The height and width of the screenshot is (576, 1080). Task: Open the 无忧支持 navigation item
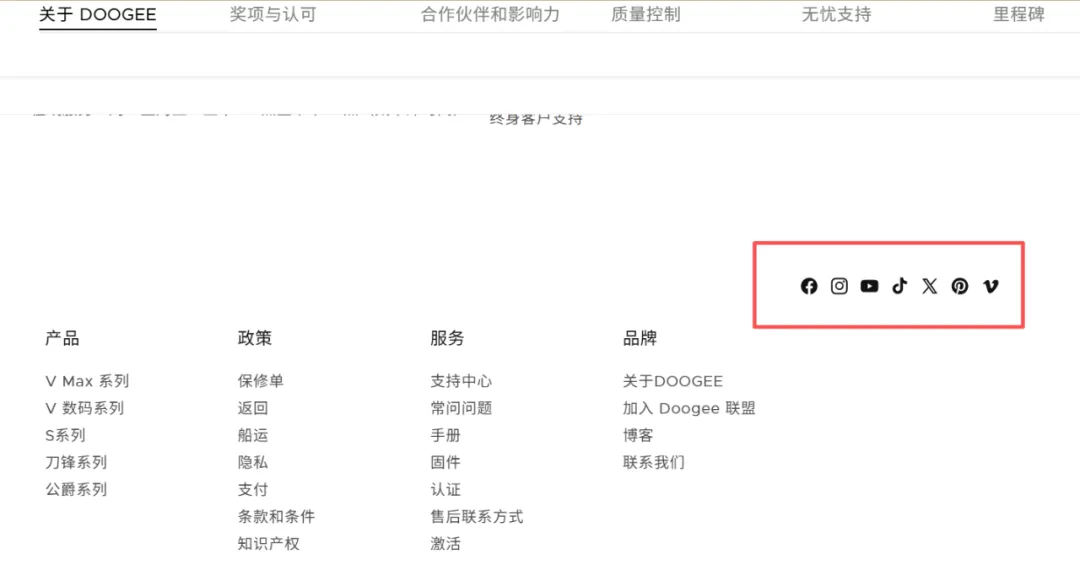[836, 15]
